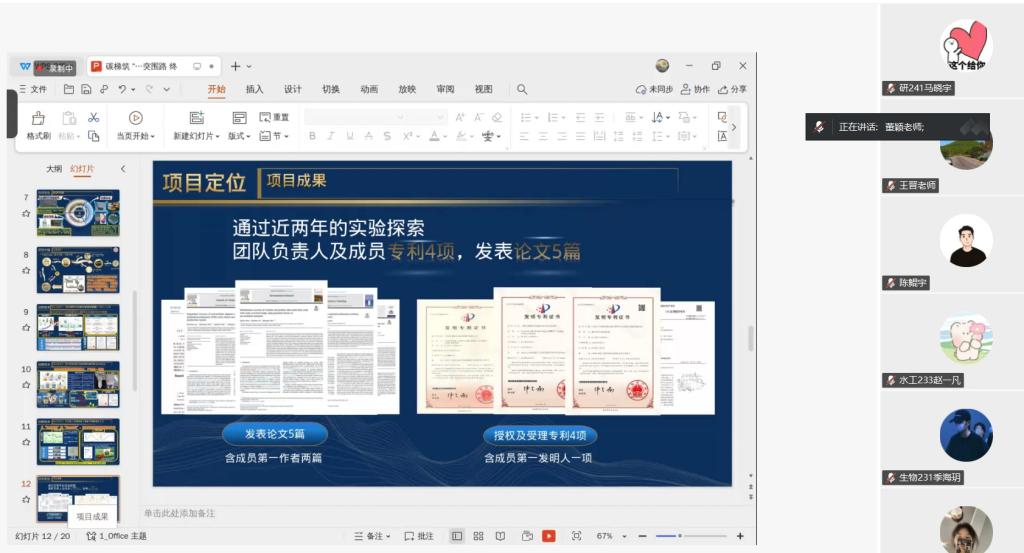Click the Format Painter (格式刷) icon
Screen dimensions: 1024x553
38,118
